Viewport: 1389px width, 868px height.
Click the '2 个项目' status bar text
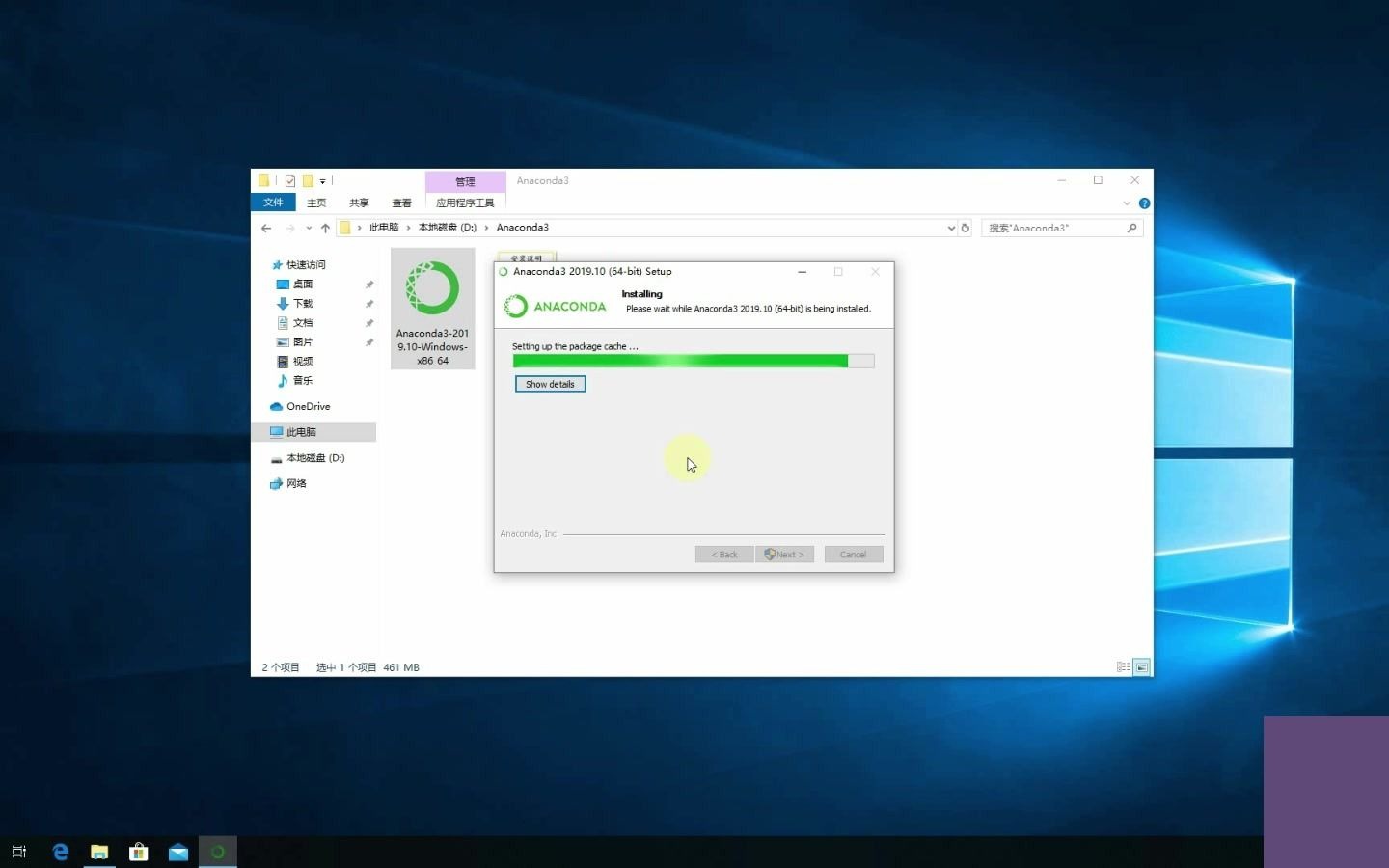click(x=281, y=667)
